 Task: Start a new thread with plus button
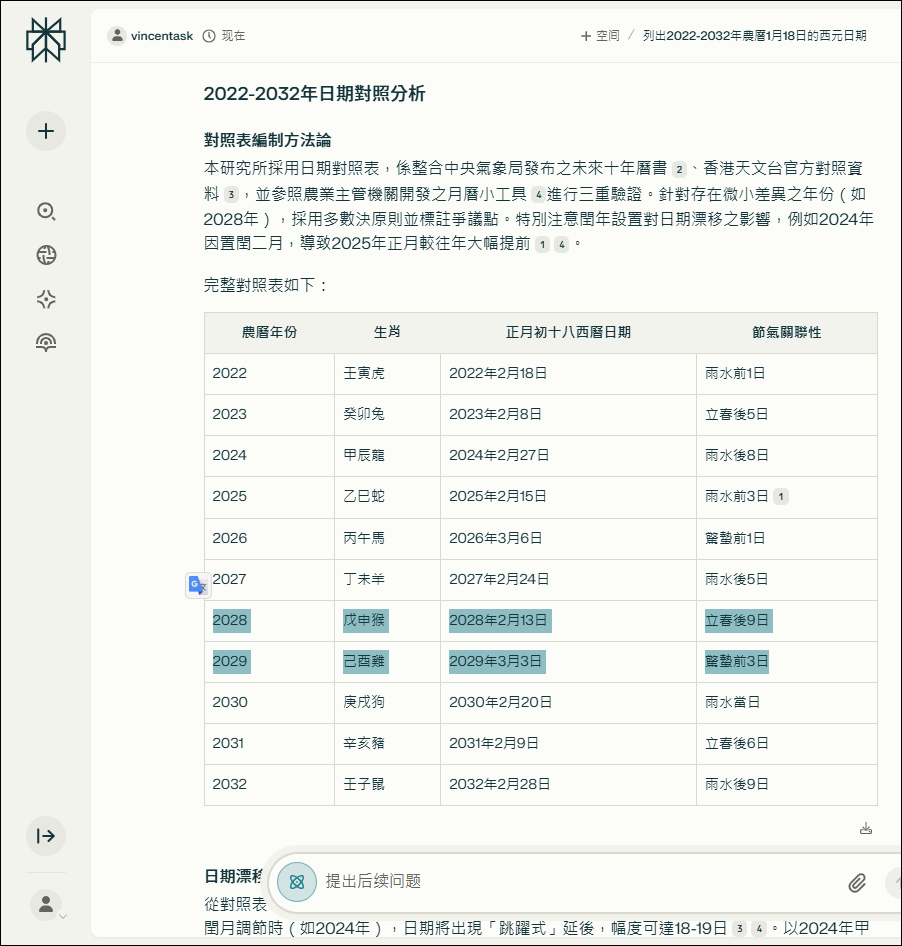[x=46, y=131]
